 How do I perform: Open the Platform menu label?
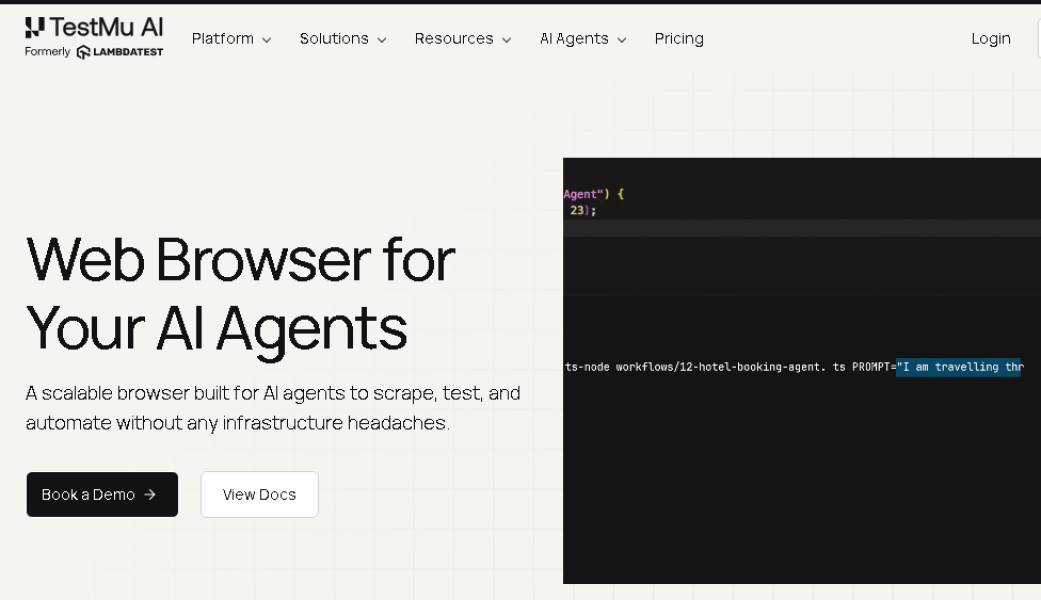coord(224,39)
